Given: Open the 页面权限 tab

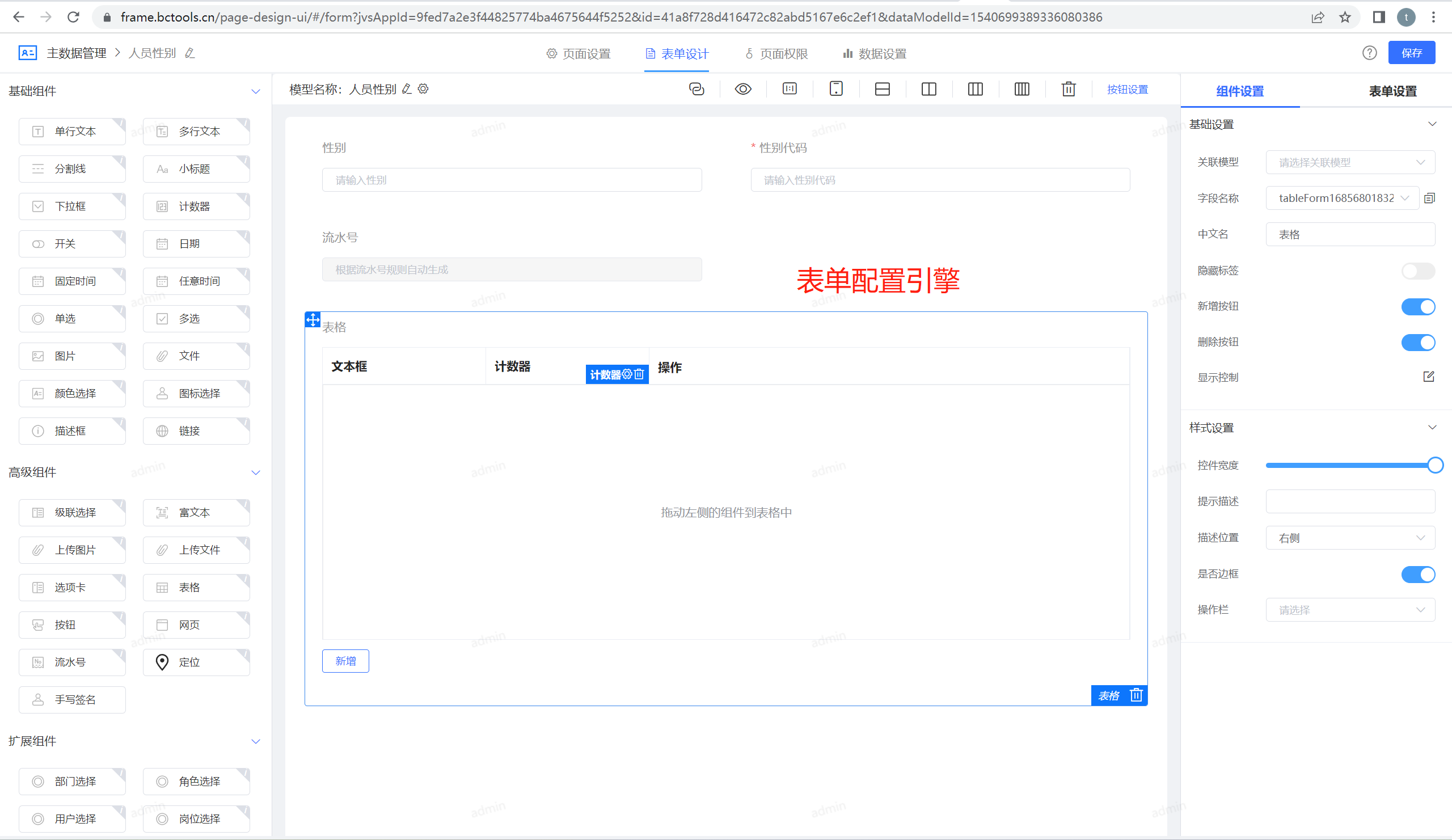Looking at the screenshot, I should (x=776, y=53).
